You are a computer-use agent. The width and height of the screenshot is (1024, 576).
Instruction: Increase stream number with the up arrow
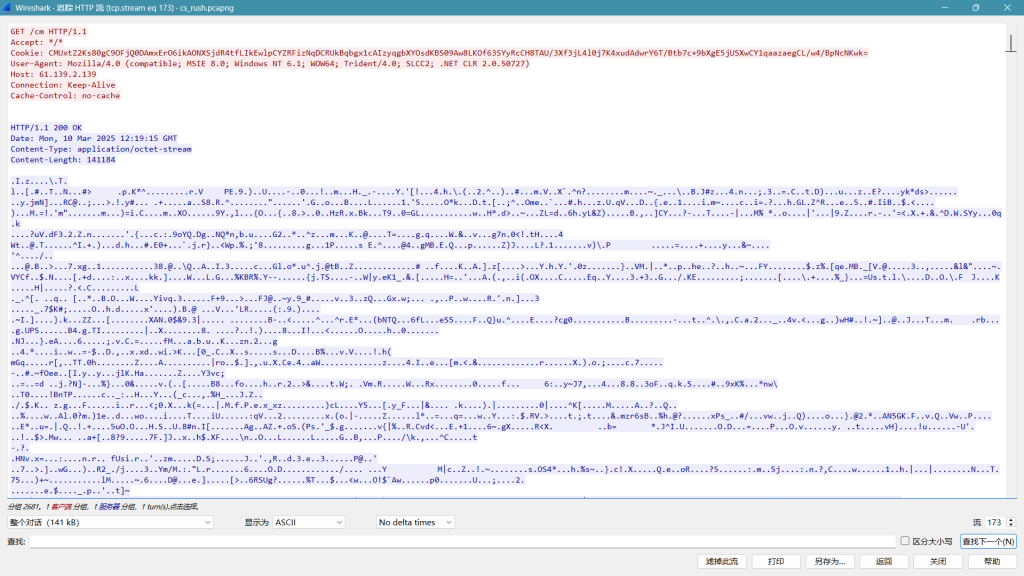(1011, 519)
